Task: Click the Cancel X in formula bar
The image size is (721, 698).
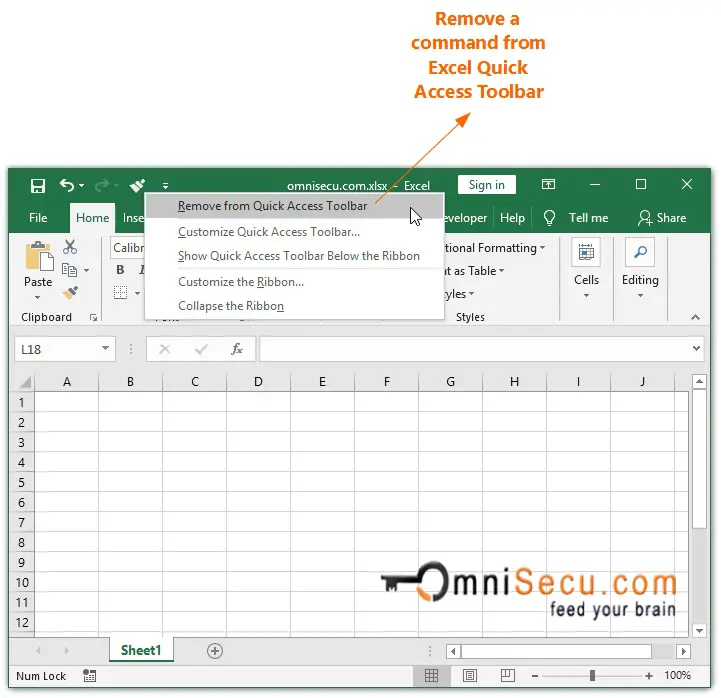Action: pos(165,349)
